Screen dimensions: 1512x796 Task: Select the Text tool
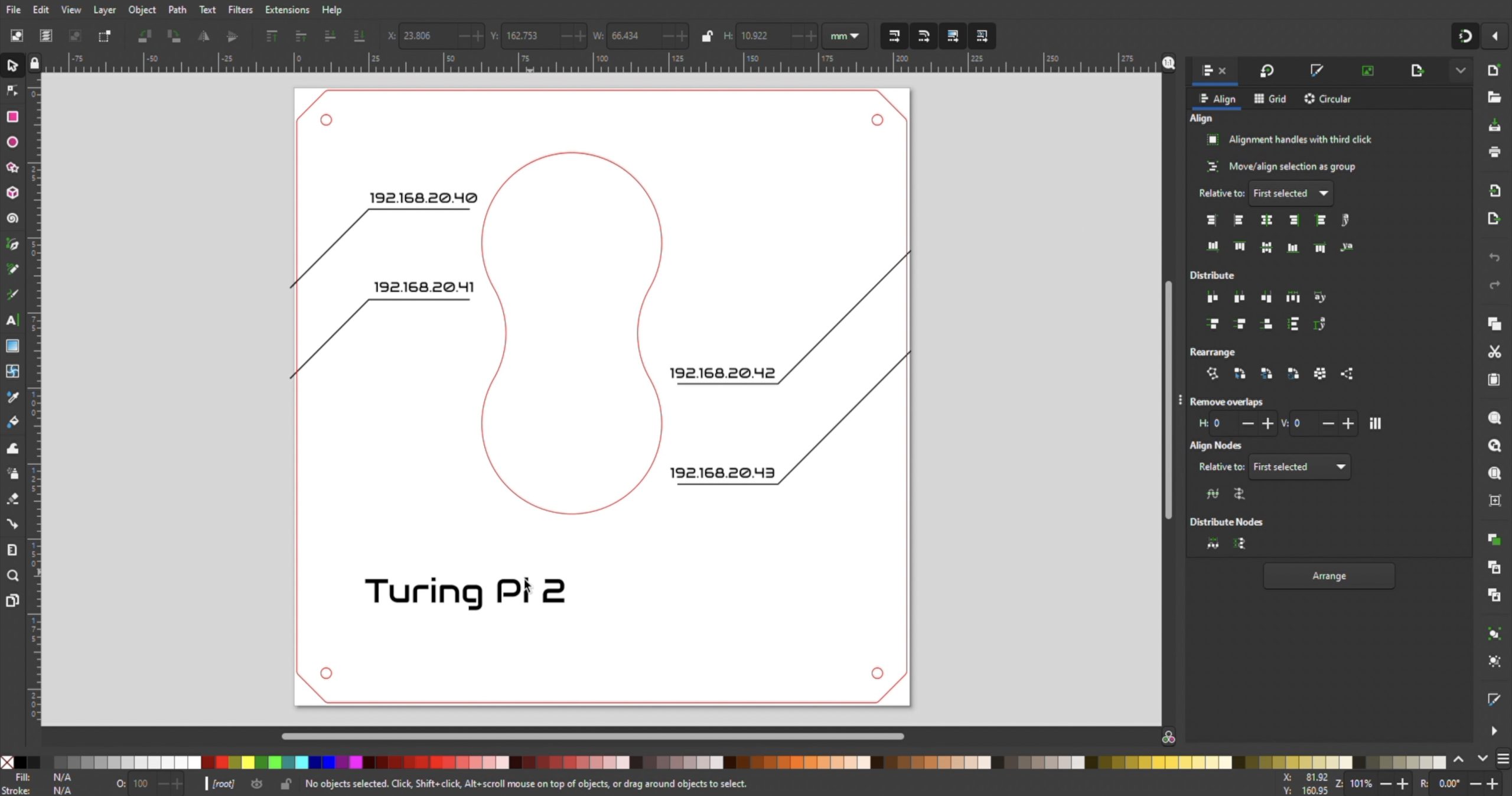click(x=12, y=320)
